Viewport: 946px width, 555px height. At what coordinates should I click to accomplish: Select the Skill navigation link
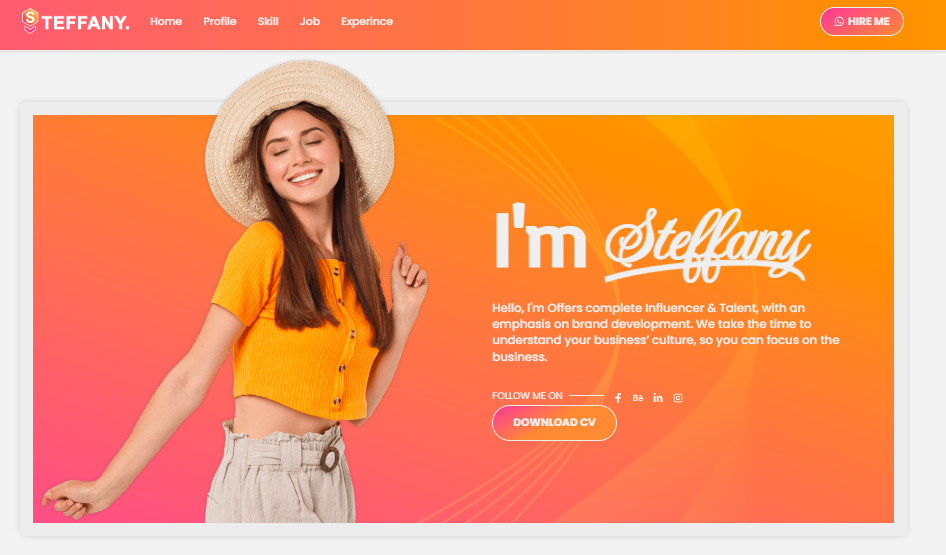268,21
